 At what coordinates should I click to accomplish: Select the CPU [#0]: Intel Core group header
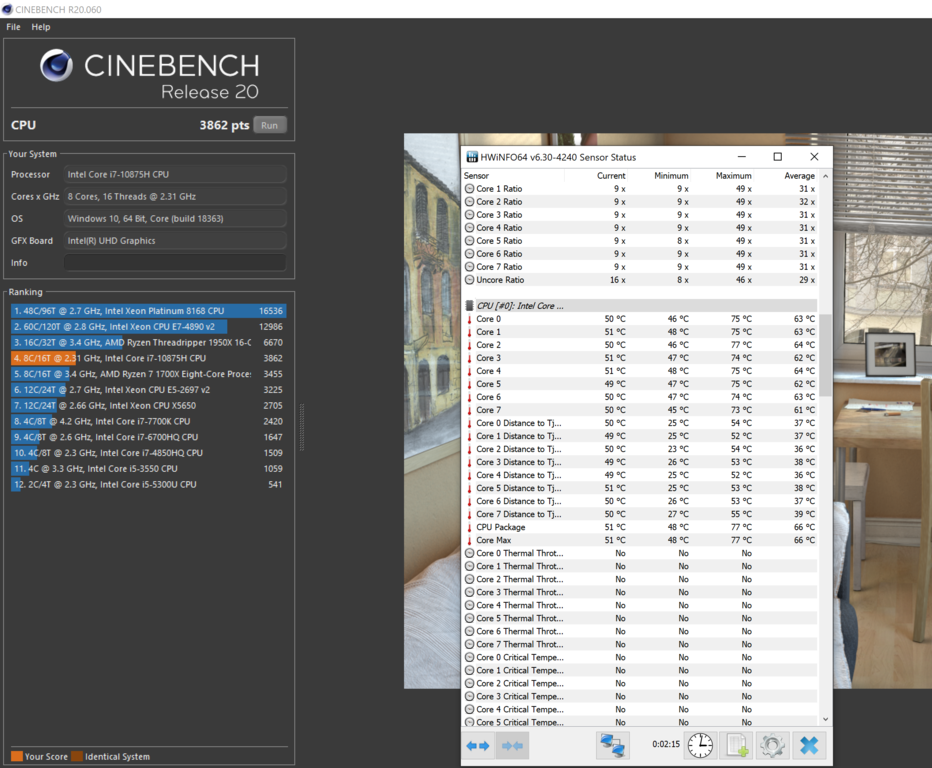641,306
